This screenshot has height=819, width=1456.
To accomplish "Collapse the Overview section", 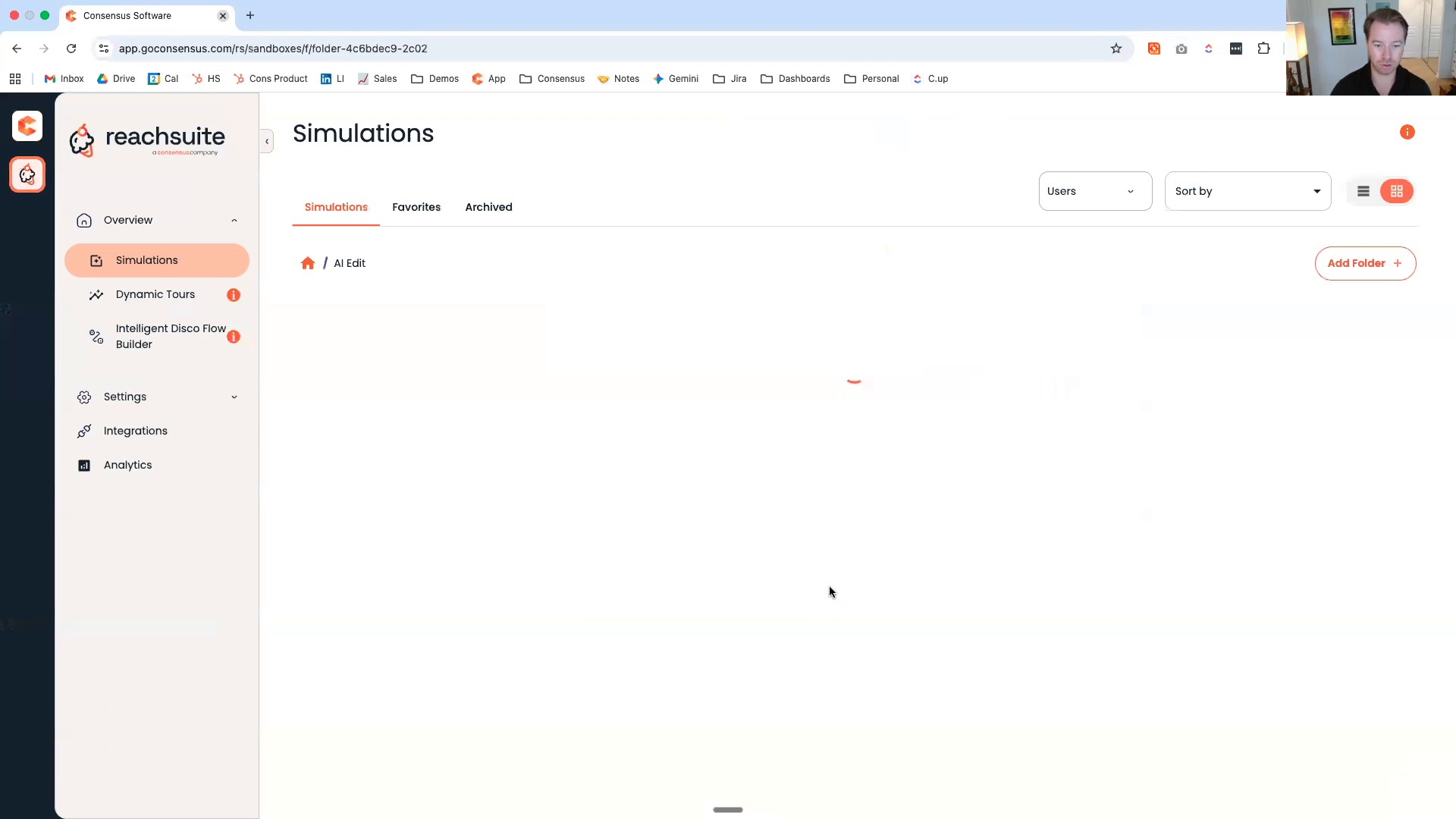I will tap(234, 220).
